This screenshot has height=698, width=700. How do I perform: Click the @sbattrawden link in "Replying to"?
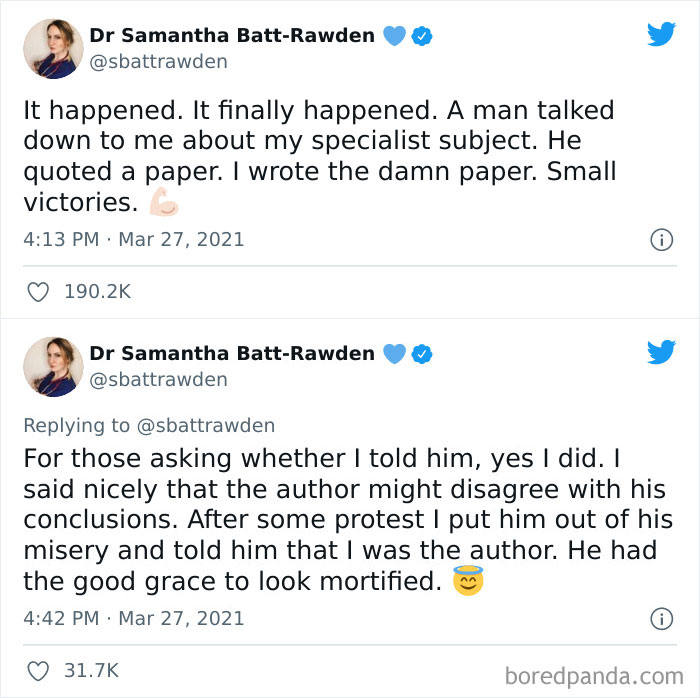coord(205,425)
